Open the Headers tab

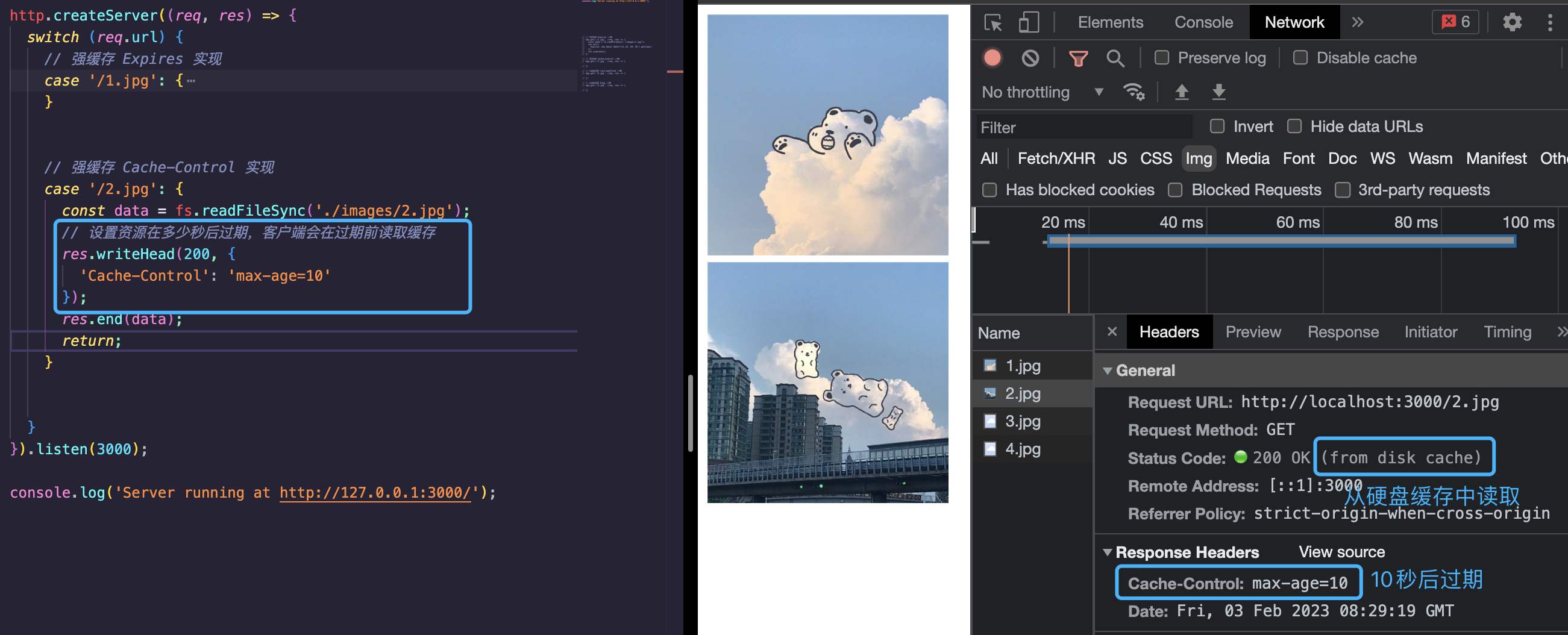pyautogui.click(x=1168, y=332)
